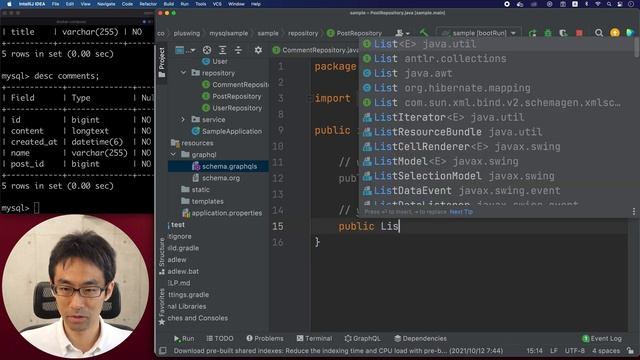Choose List java.awt completion suggestion
This screenshot has width=640, height=360.
coord(496,73)
